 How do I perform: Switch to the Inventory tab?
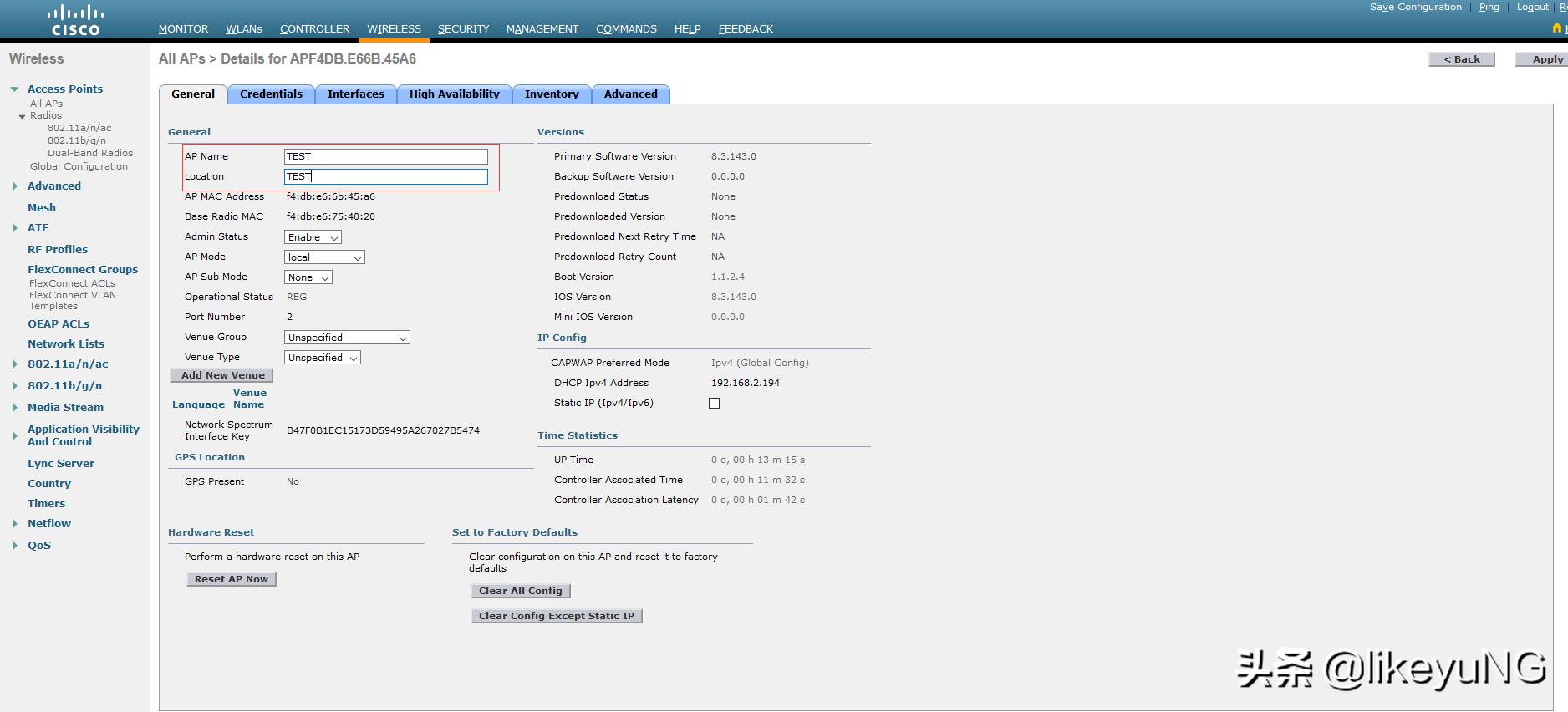point(552,94)
